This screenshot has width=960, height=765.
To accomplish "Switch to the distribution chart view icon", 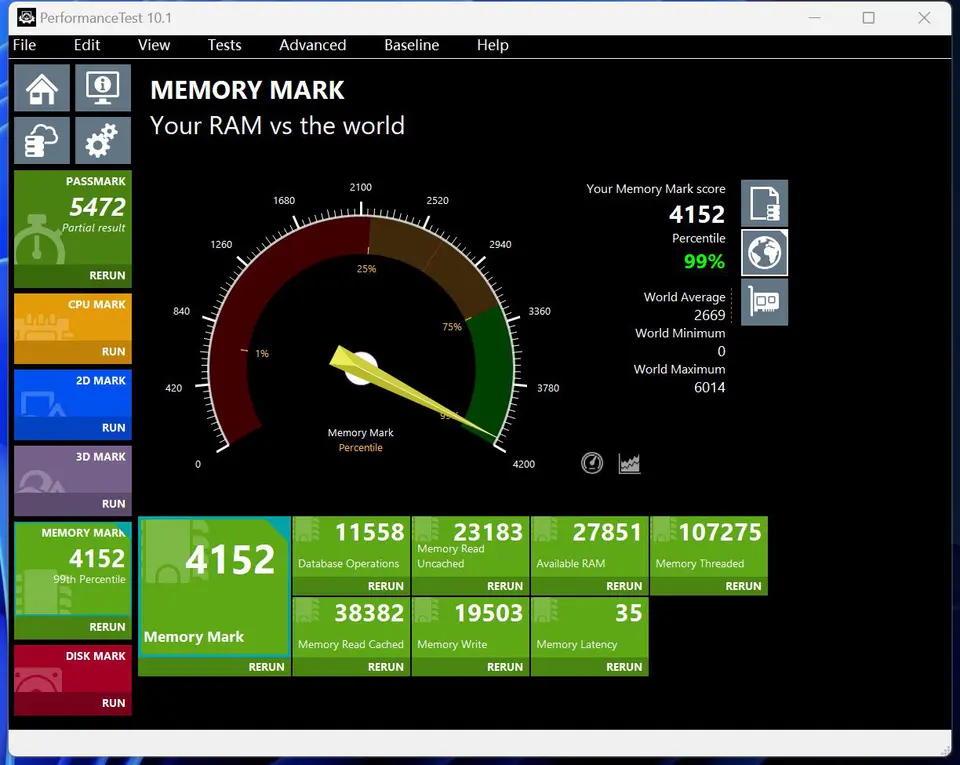I will (x=629, y=463).
